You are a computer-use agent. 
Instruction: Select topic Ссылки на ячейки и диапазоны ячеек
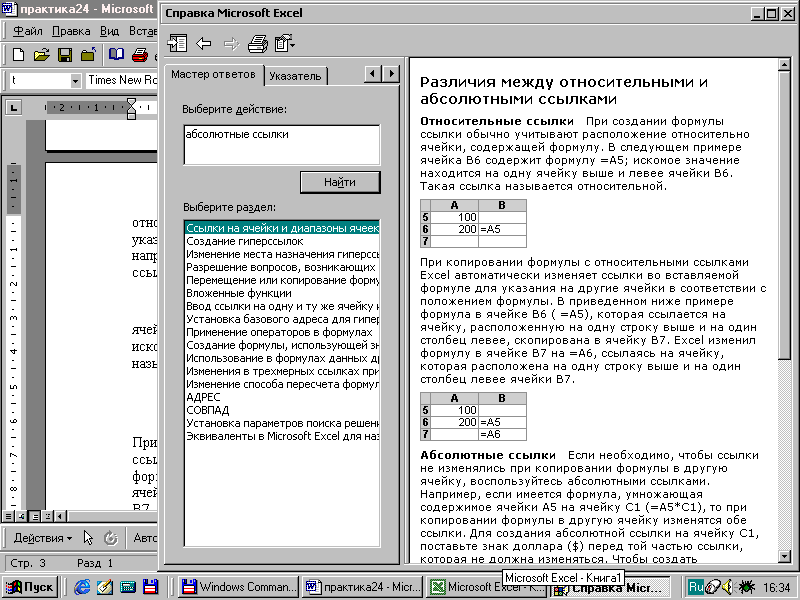[x=282, y=228]
